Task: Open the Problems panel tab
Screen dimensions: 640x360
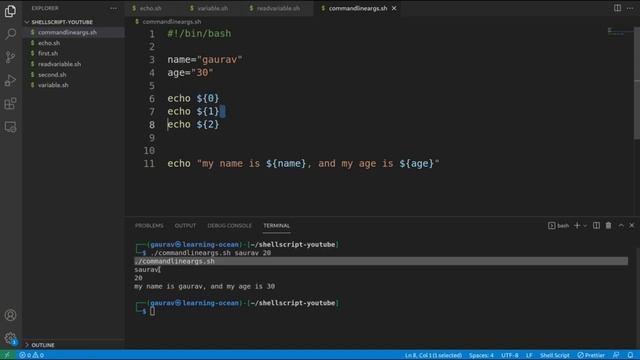Action: click(x=149, y=226)
